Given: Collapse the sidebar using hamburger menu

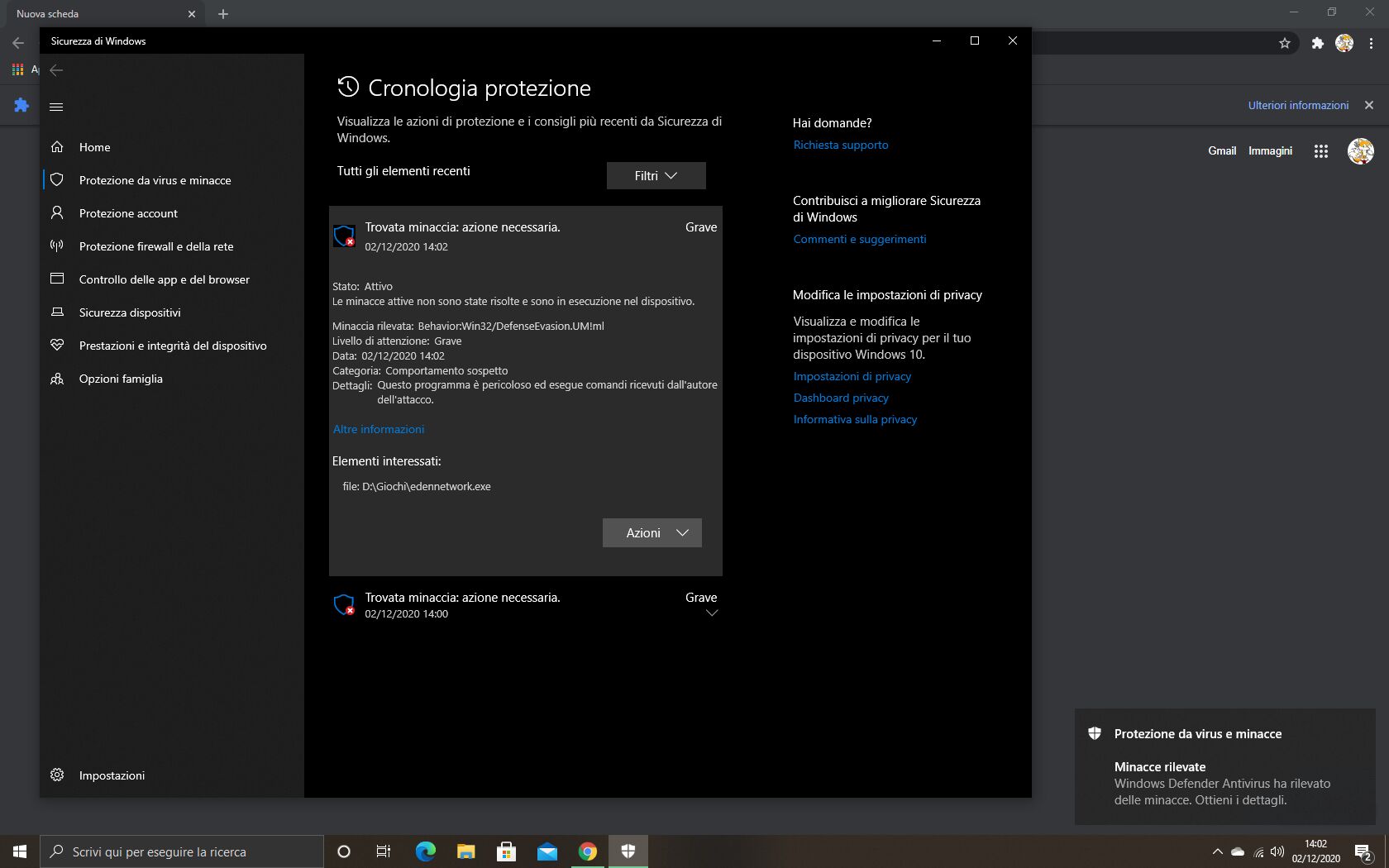Looking at the screenshot, I should coord(56,107).
